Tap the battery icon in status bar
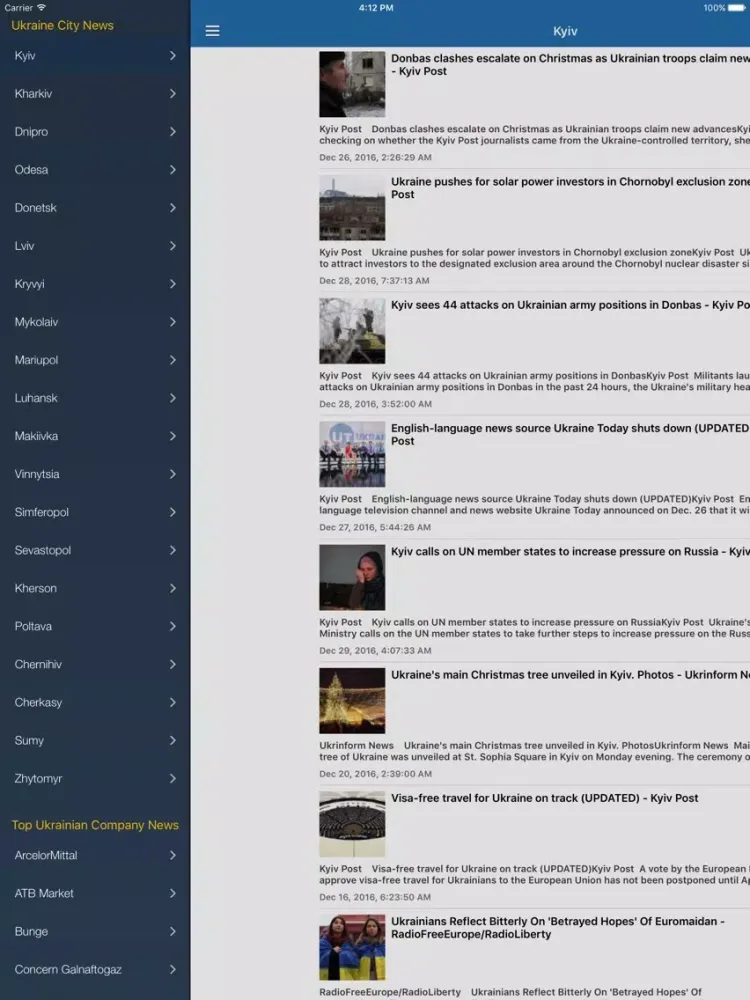This screenshot has width=750, height=1000. (737, 8)
